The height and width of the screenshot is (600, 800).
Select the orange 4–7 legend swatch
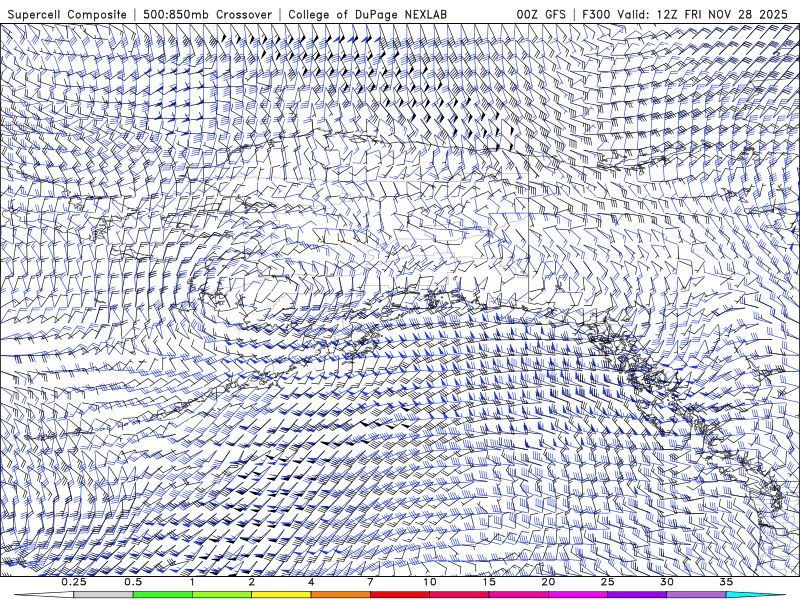(x=341, y=595)
